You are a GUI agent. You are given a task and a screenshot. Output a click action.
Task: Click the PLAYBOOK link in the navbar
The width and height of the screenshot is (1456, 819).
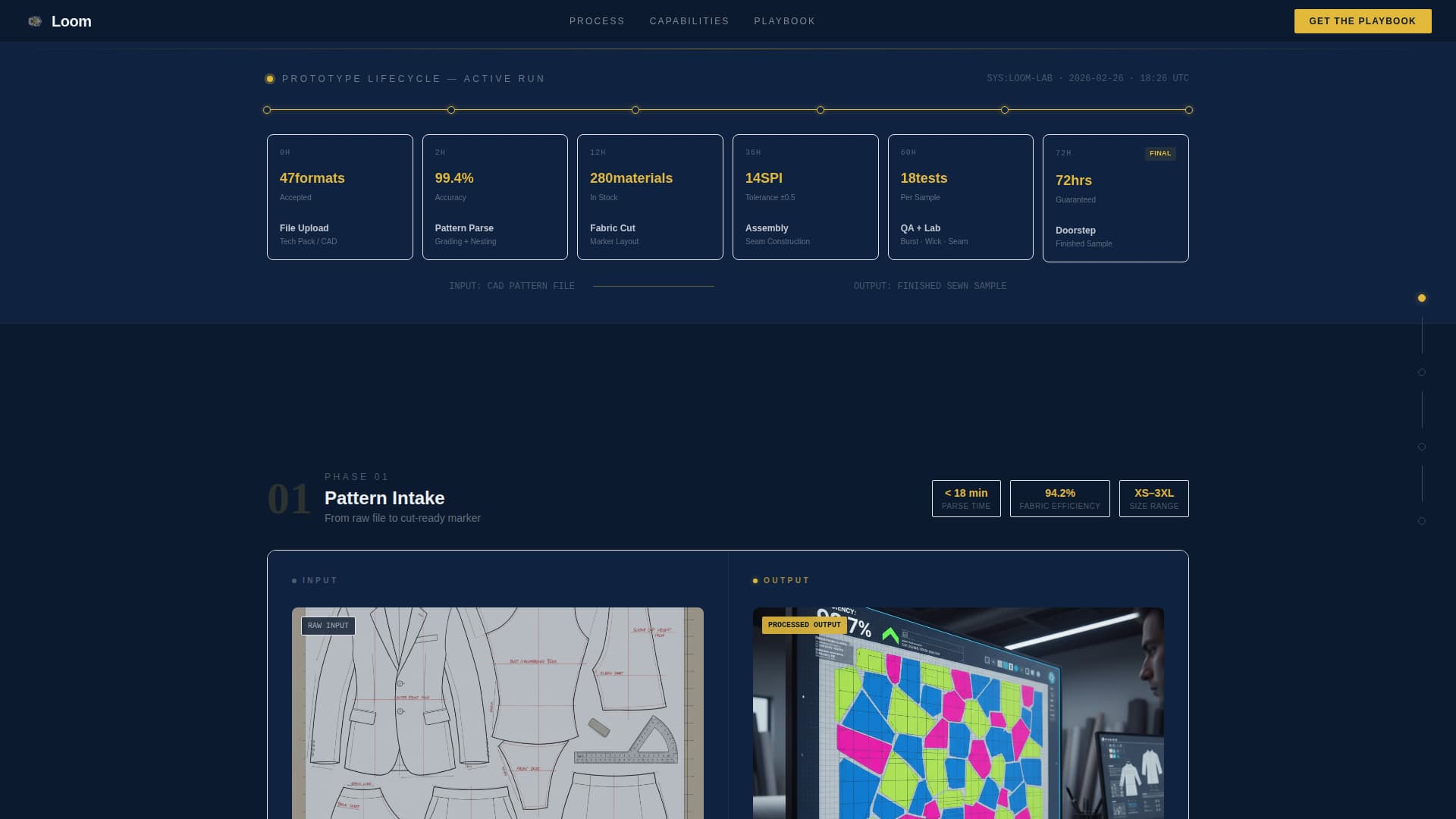[x=784, y=20]
